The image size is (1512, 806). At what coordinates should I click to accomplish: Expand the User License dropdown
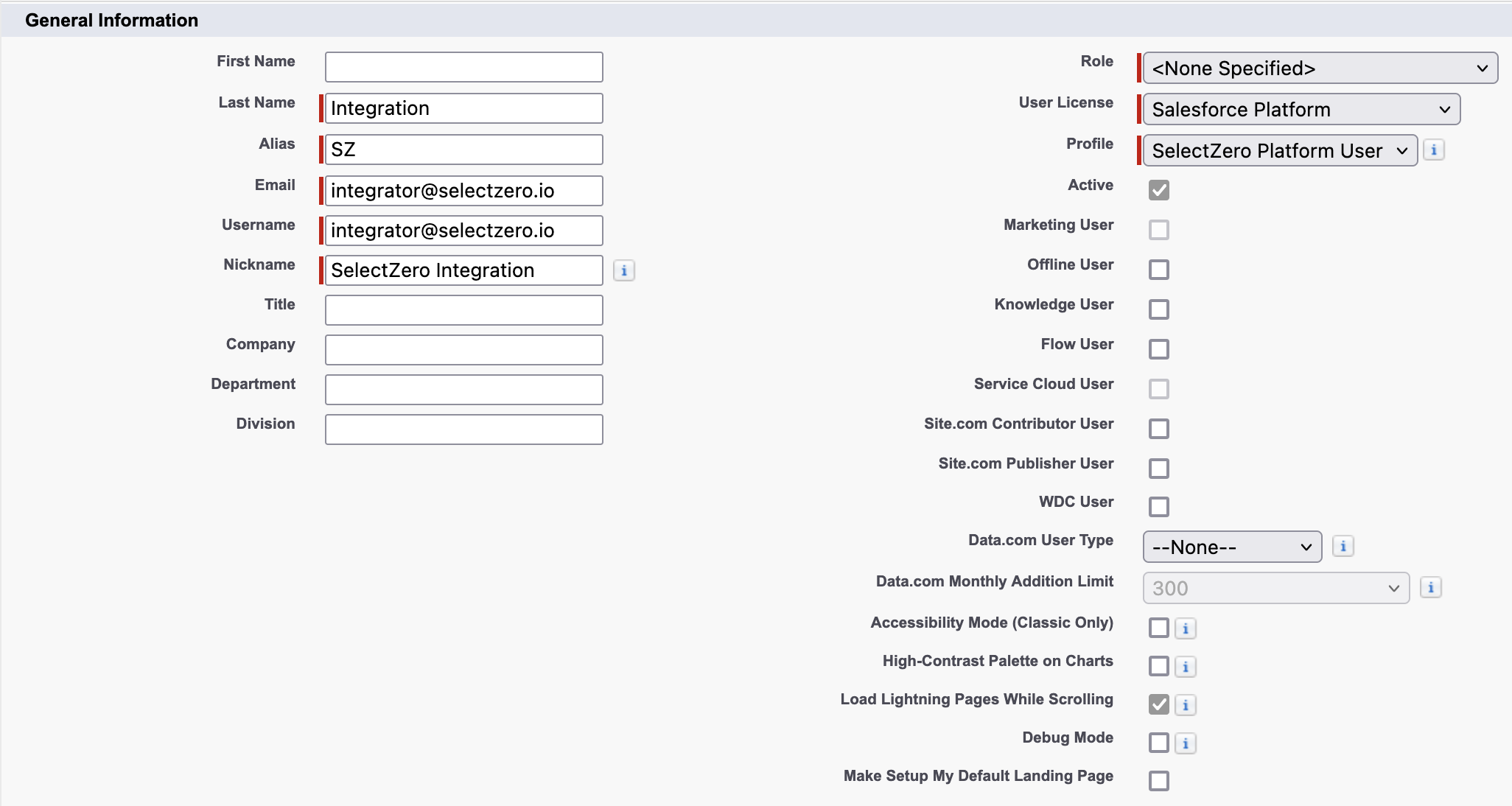click(x=1301, y=110)
